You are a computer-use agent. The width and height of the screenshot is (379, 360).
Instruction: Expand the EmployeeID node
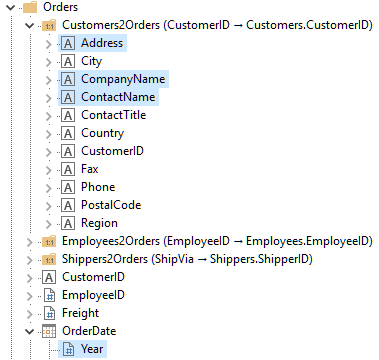pos(30,296)
